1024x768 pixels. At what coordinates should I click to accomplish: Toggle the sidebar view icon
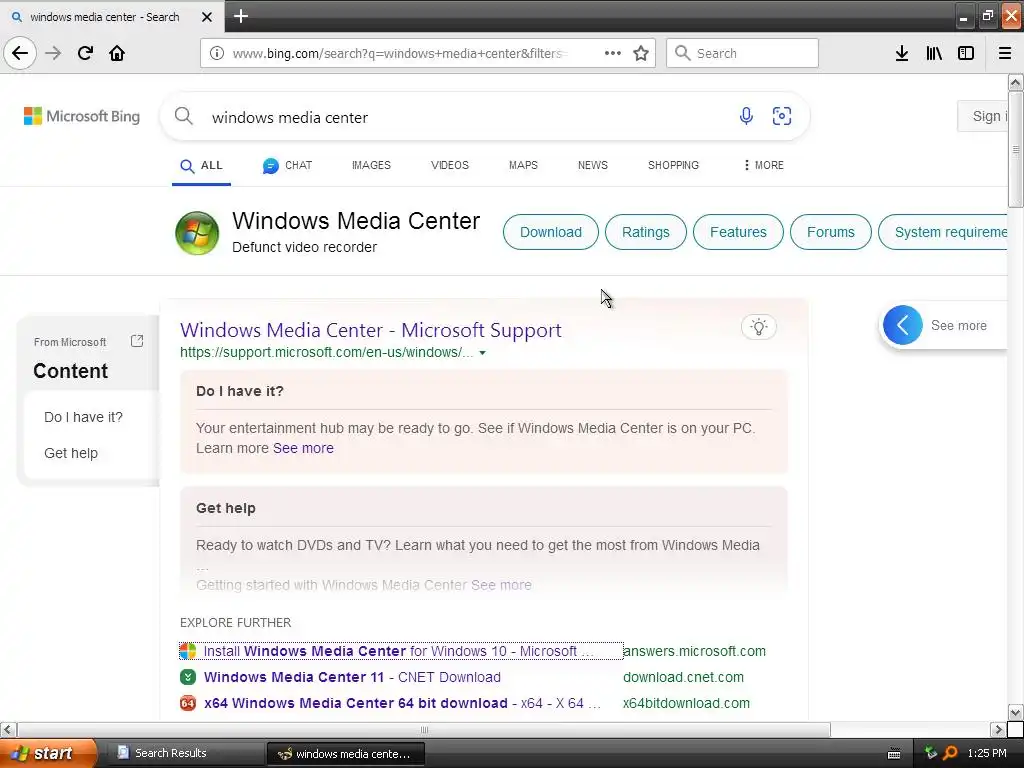click(x=966, y=53)
